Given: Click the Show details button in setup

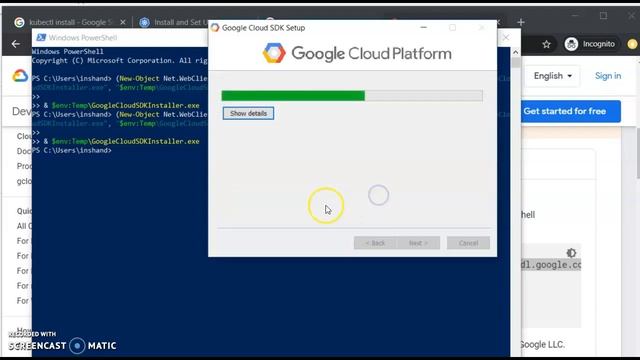Looking at the screenshot, I should pyautogui.click(x=248, y=113).
